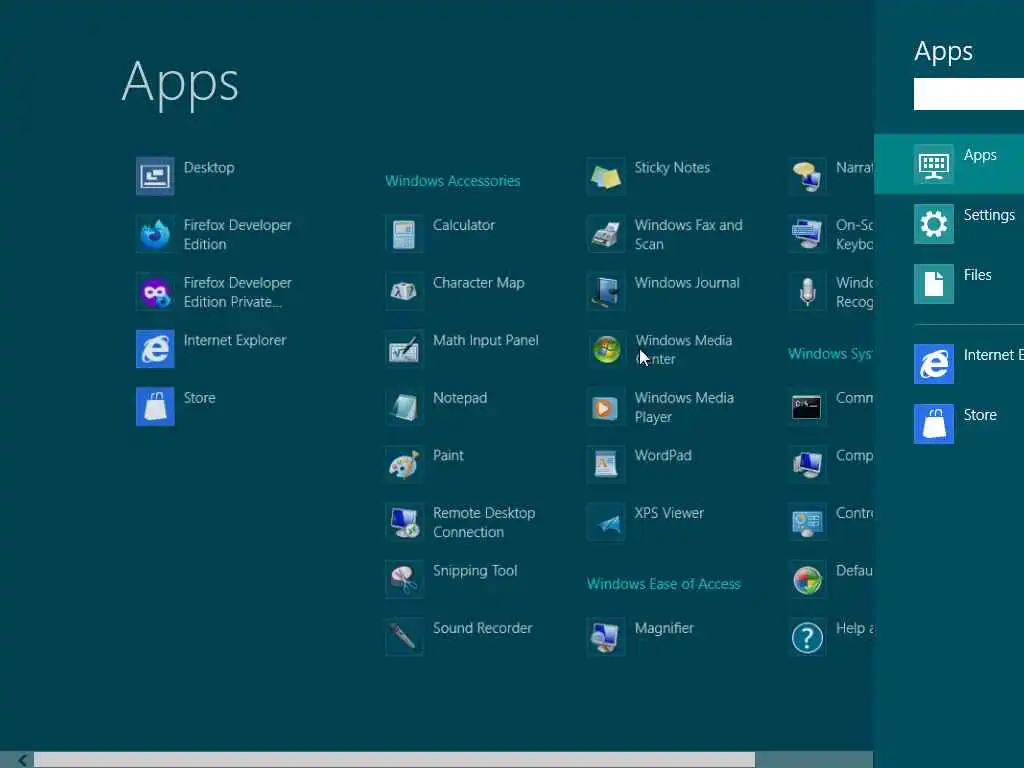Viewport: 1024px width, 768px height.
Task: Click the Windows Accessories group heading
Action: click(453, 181)
